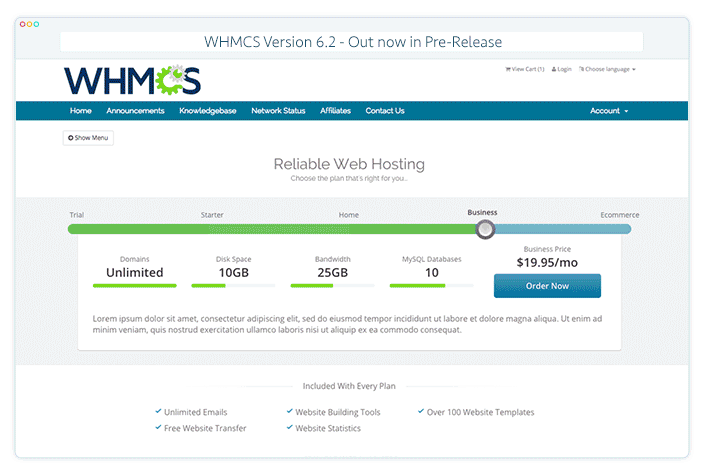Click checkmark beside Over 100 Website Templates
The height and width of the screenshot is (475, 705).
[419, 411]
